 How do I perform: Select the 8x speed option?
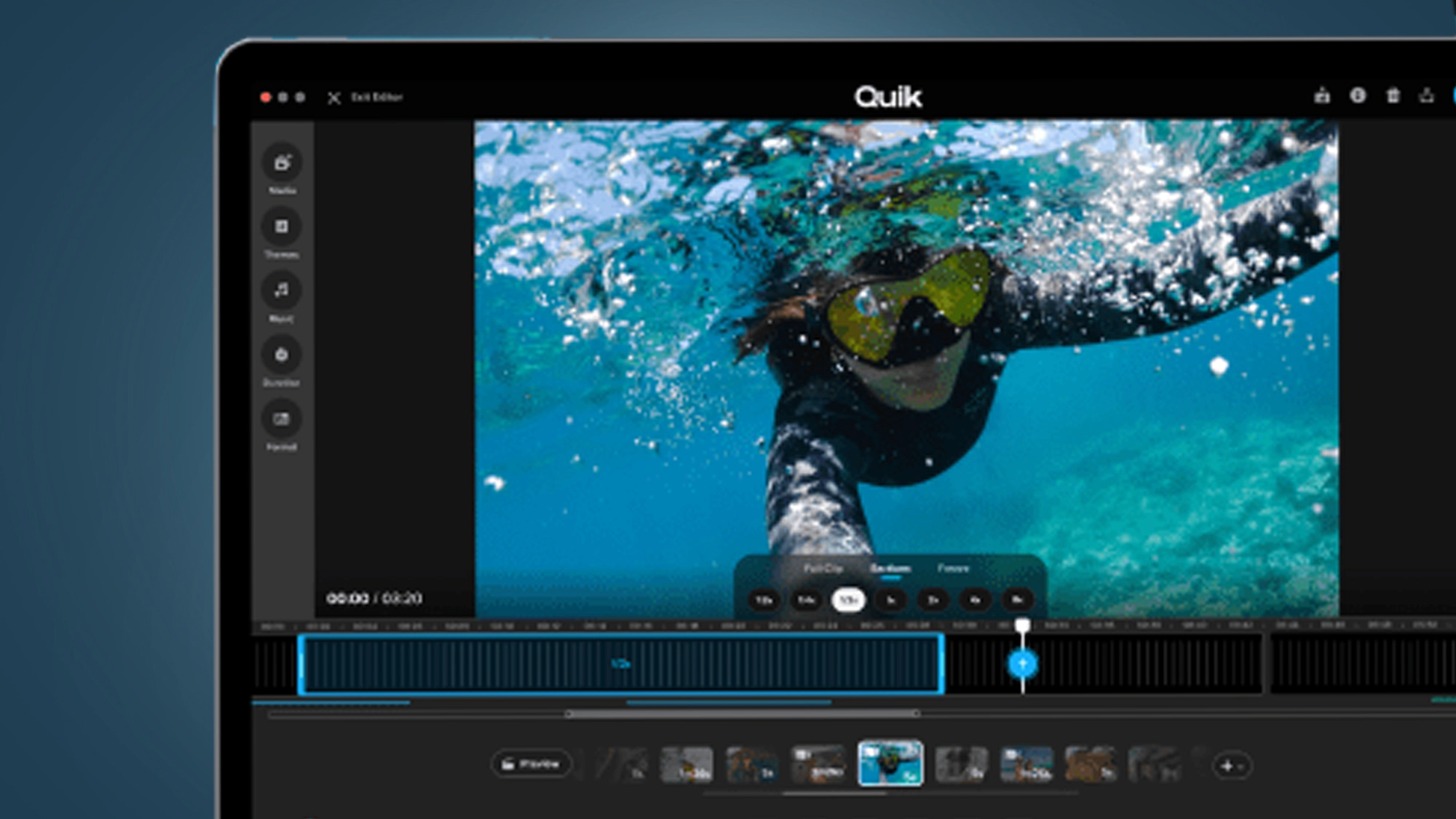[x=1018, y=601]
